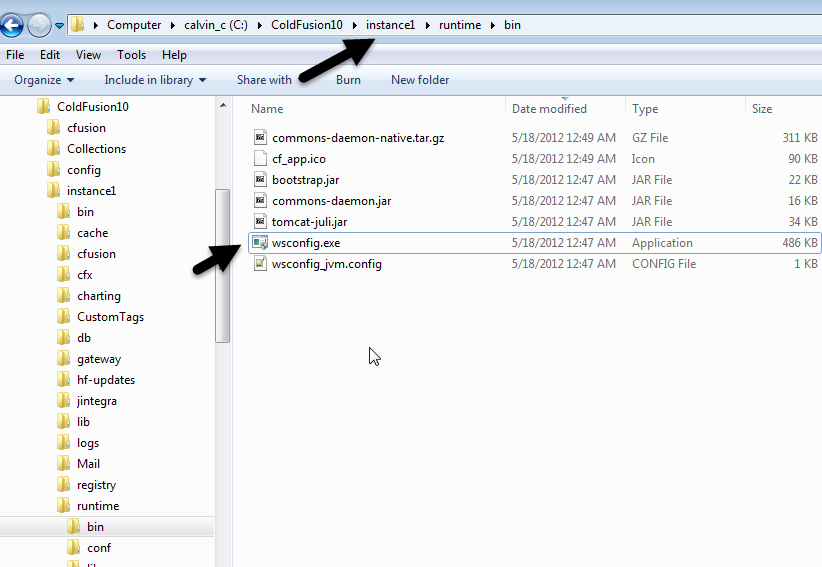Select the registry folder in the tree

tap(96, 485)
